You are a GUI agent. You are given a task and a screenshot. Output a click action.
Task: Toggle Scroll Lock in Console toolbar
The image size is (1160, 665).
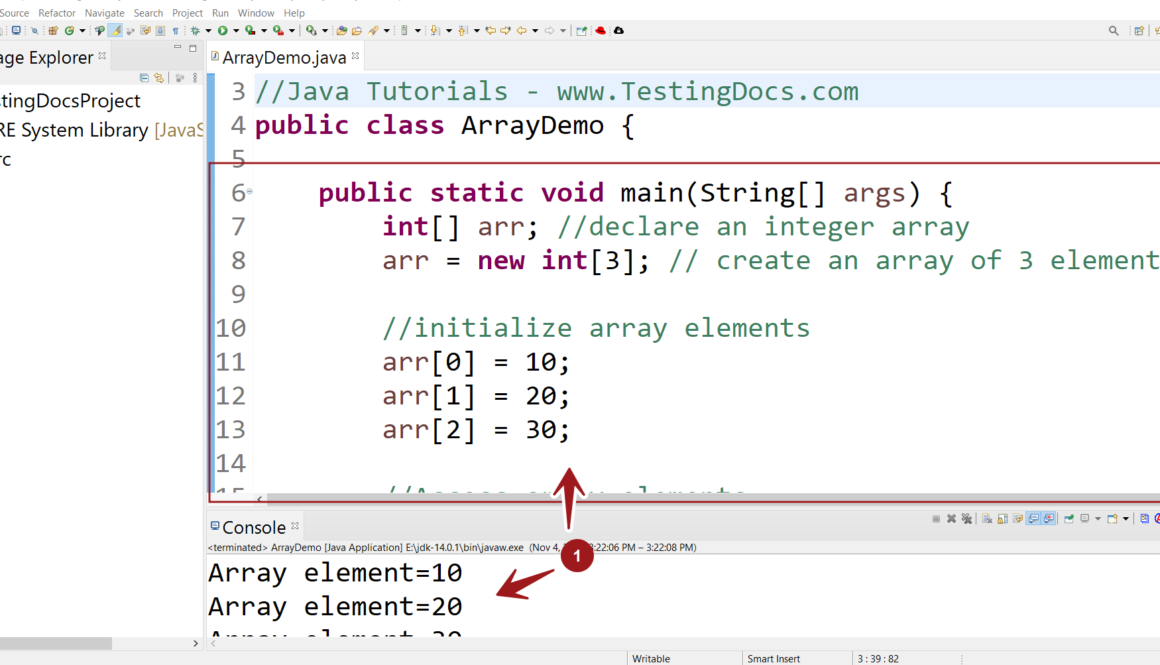click(1002, 519)
